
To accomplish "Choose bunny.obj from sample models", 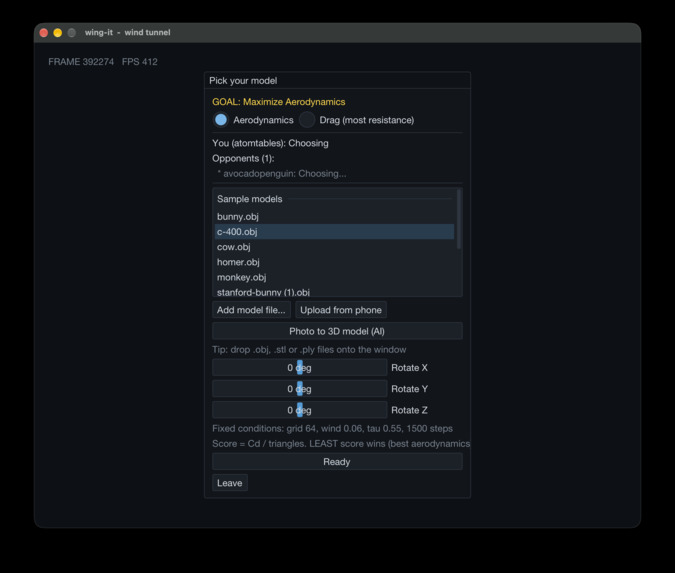I will click(x=334, y=217).
